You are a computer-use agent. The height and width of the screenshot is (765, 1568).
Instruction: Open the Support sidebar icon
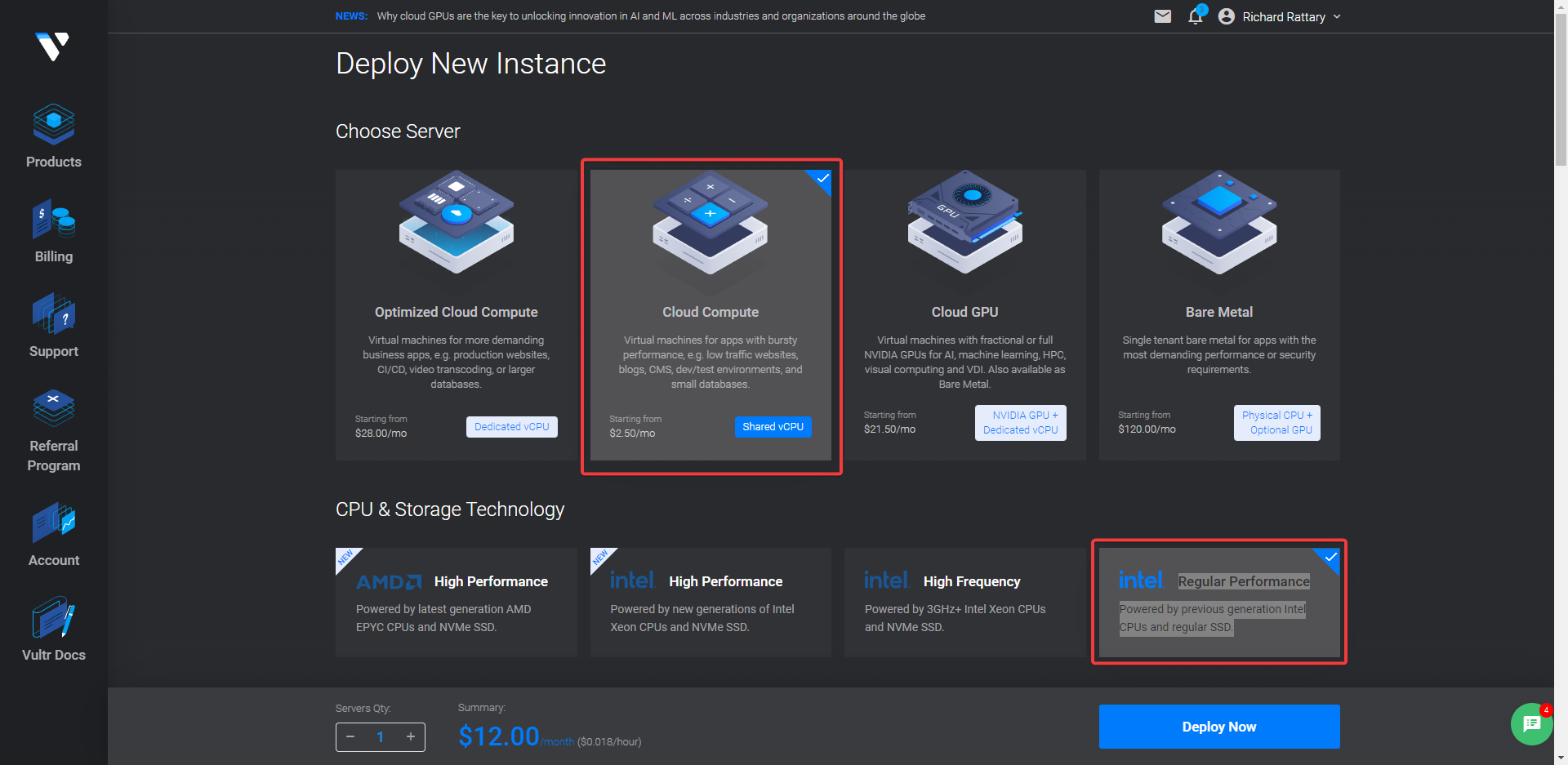(x=54, y=314)
